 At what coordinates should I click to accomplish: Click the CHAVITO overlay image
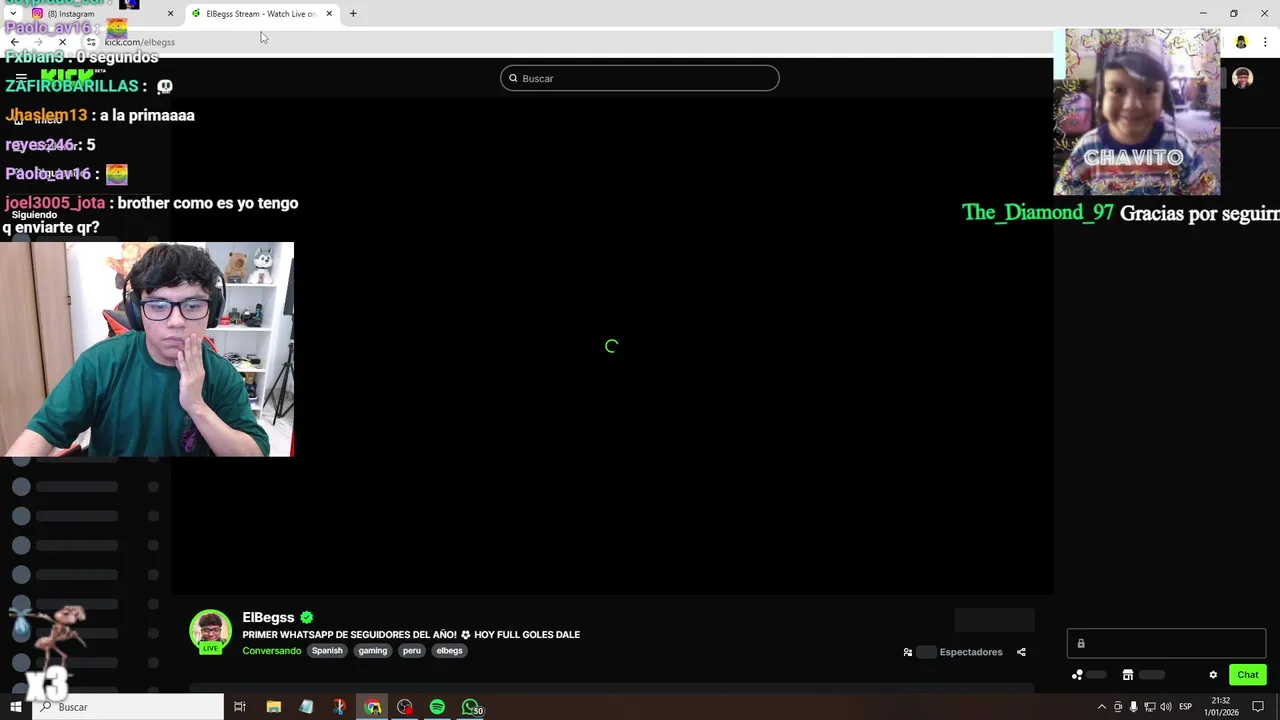[1137, 112]
